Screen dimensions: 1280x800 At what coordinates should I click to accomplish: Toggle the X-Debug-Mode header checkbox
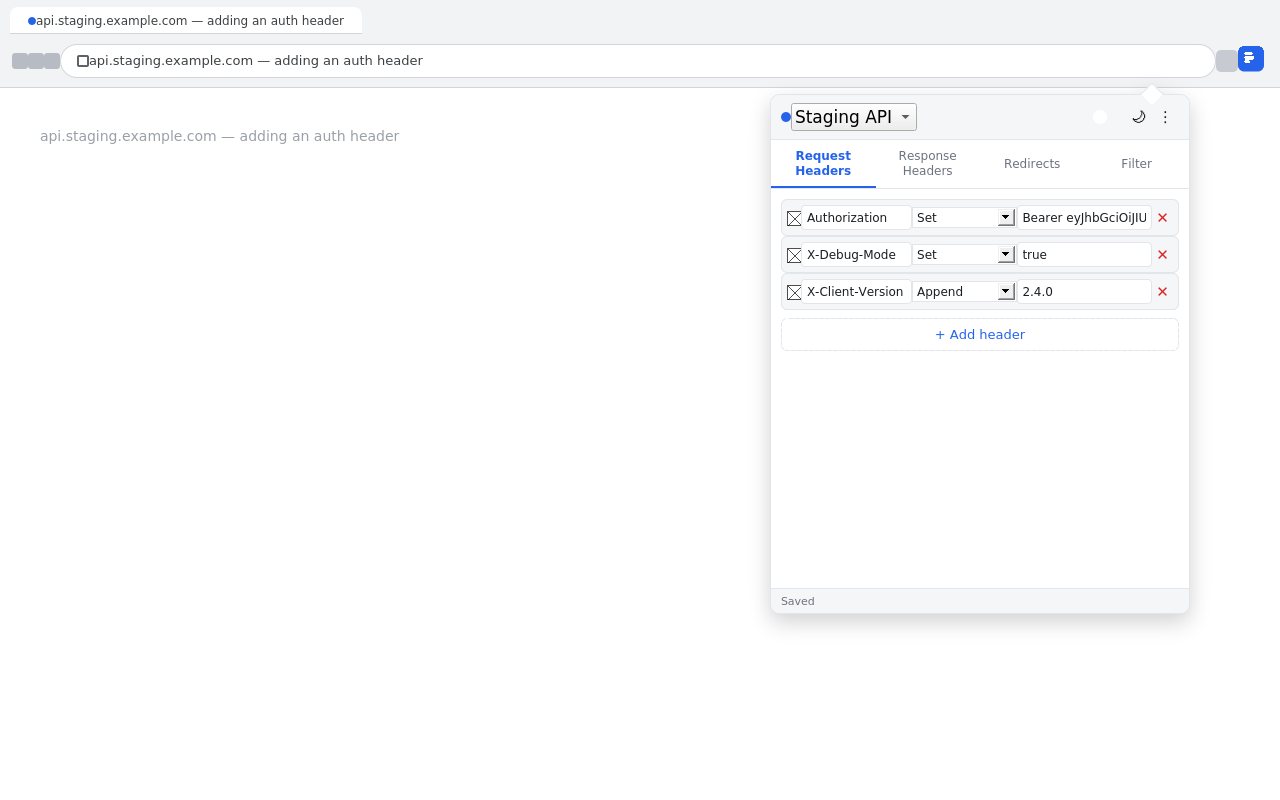[794, 255]
